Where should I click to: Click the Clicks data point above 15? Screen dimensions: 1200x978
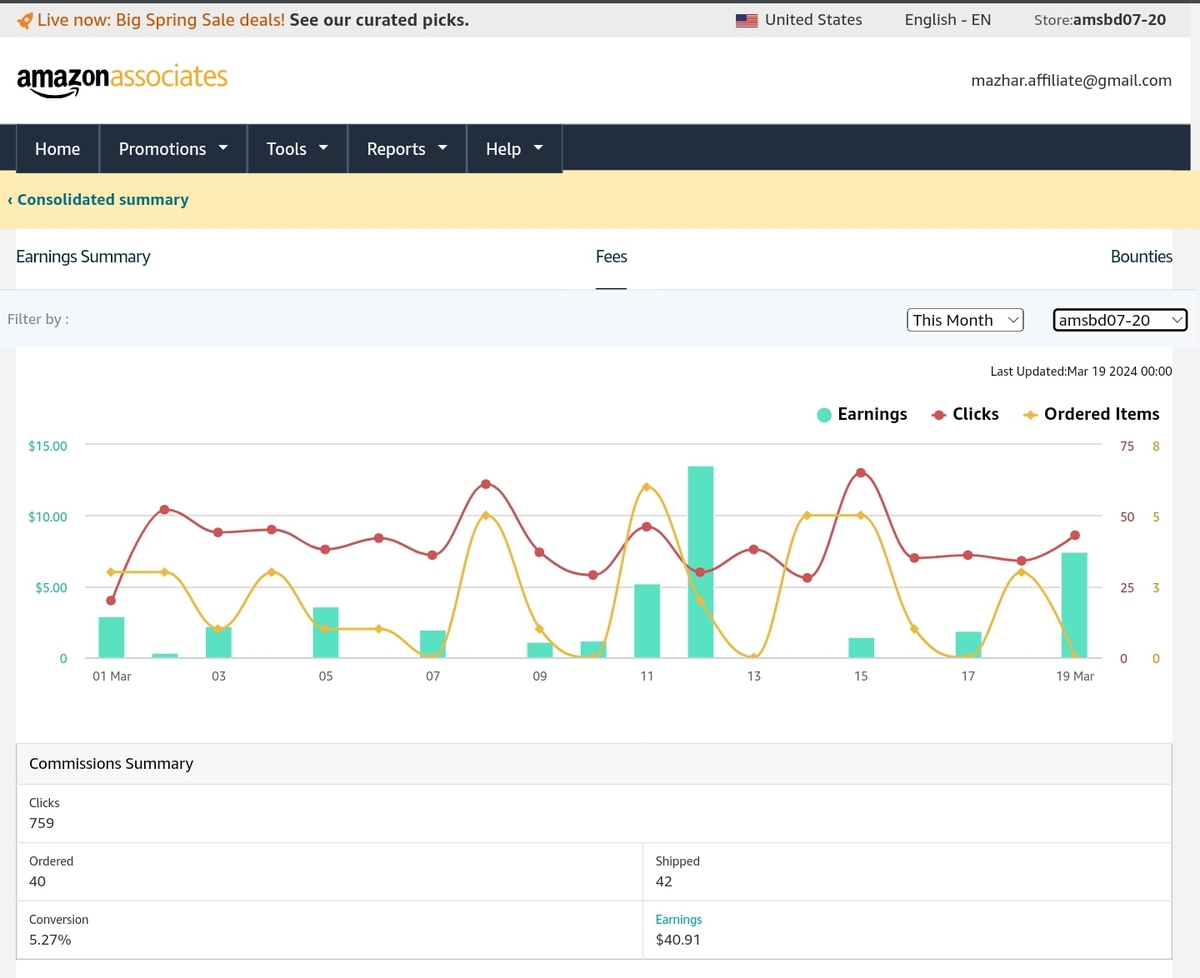tap(861, 473)
